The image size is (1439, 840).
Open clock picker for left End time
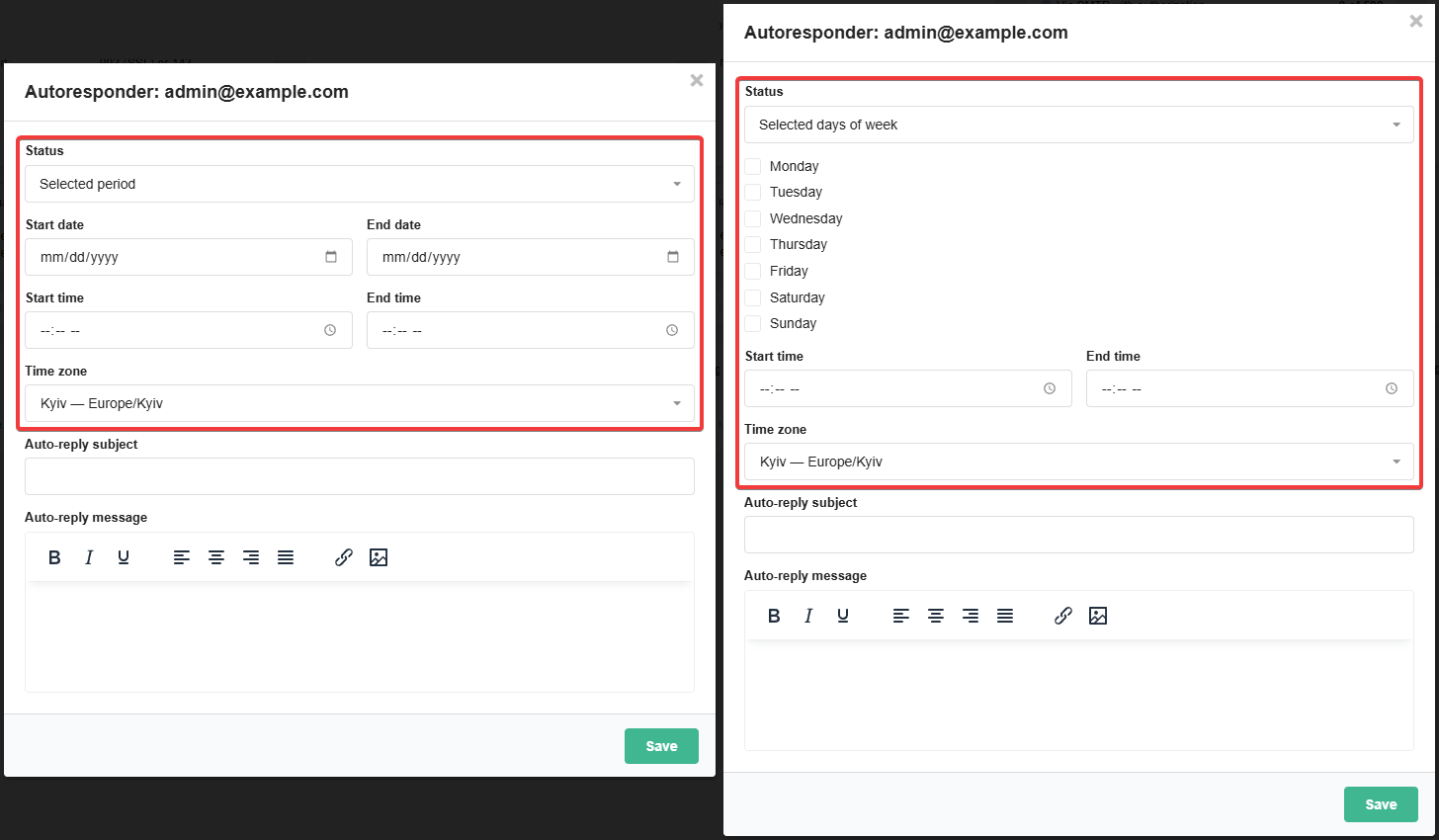coord(672,330)
